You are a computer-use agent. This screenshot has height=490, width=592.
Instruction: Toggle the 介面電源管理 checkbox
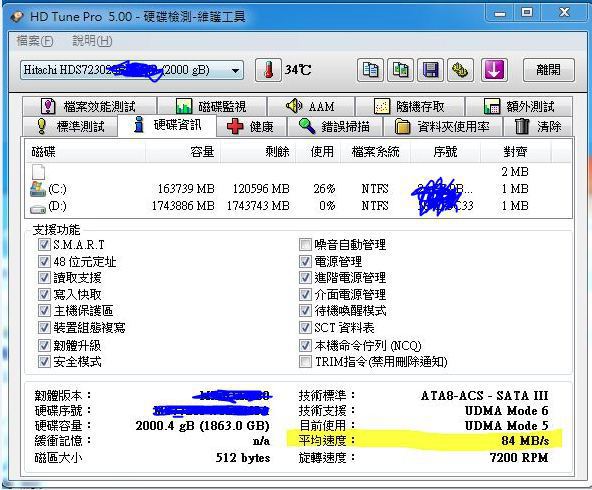coord(305,294)
